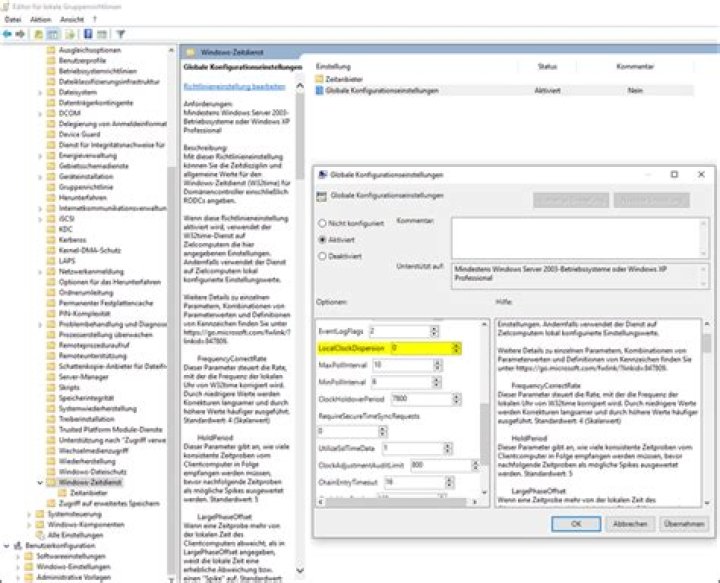
Task: Open the Datei menu
Action: 13,19
